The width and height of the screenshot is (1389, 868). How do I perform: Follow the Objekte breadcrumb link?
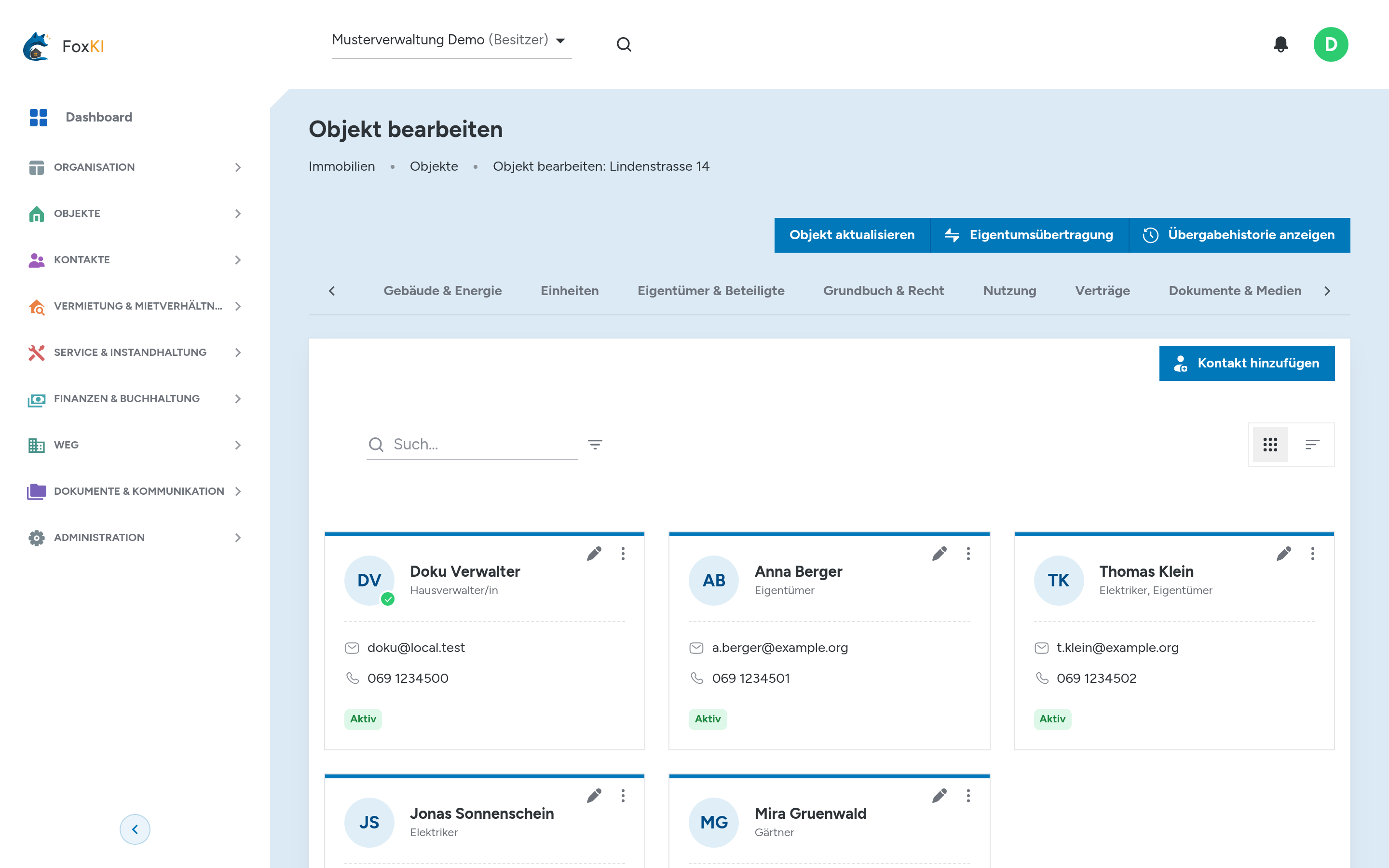pyautogui.click(x=434, y=166)
